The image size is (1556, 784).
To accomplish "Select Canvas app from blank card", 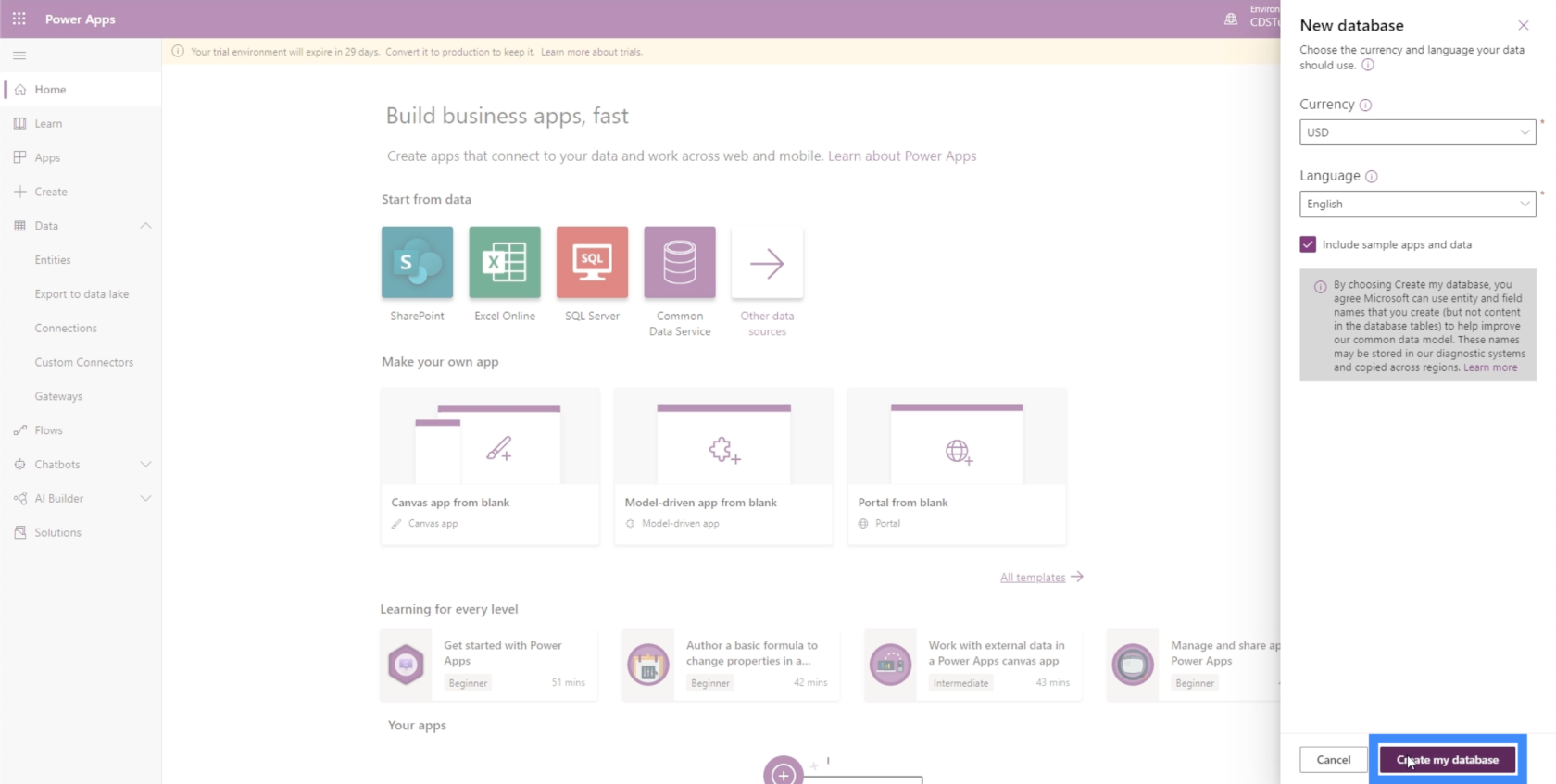I will point(490,467).
